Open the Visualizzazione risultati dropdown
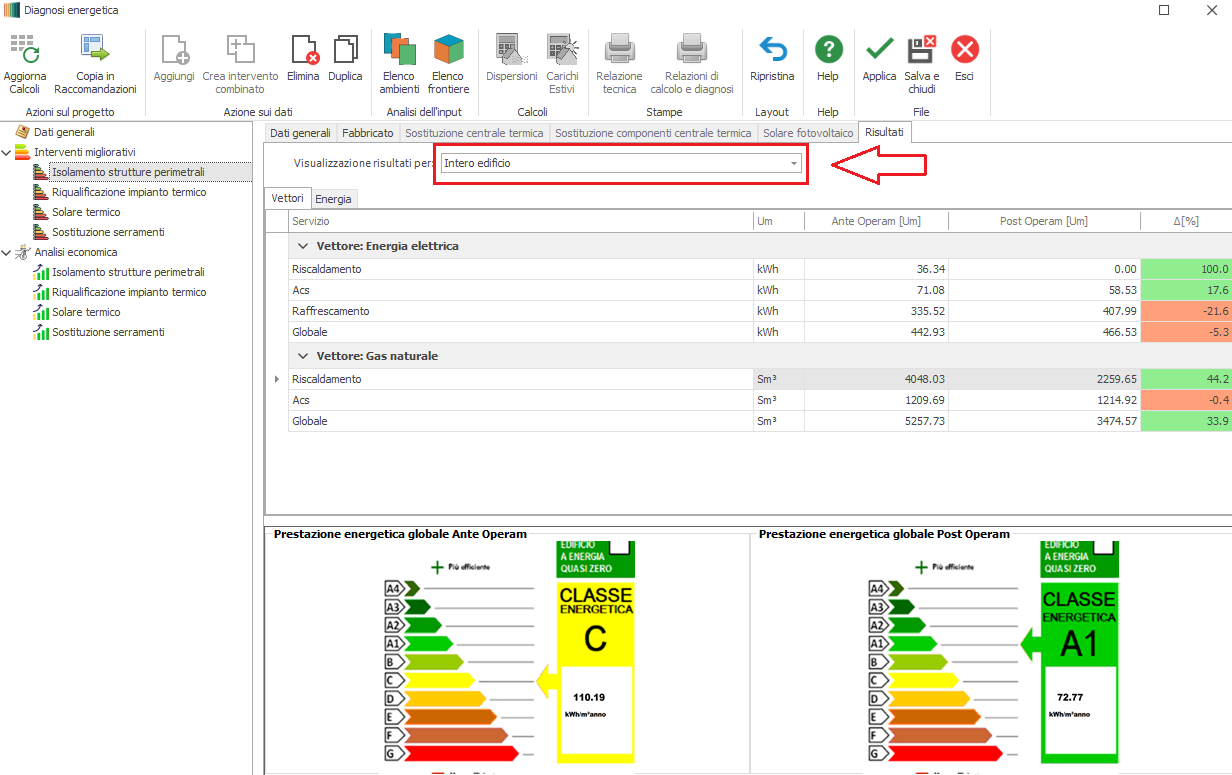1232x775 pixels. coord(794,163)
